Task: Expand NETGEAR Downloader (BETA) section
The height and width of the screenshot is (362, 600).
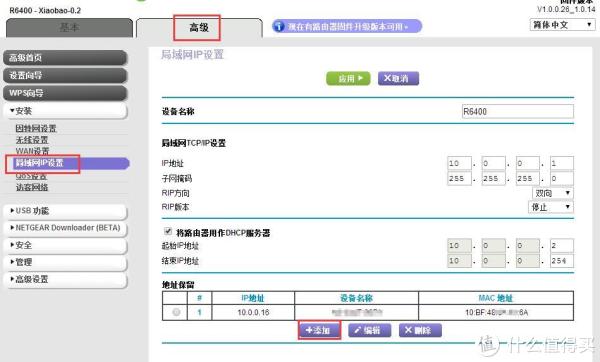Action: (65, 228)
